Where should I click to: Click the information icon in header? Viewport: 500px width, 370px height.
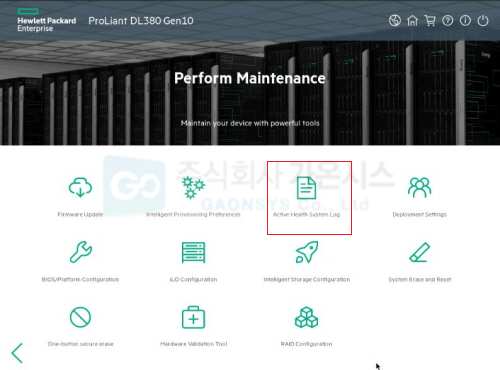pyautogui.click(x=465, y=21)
